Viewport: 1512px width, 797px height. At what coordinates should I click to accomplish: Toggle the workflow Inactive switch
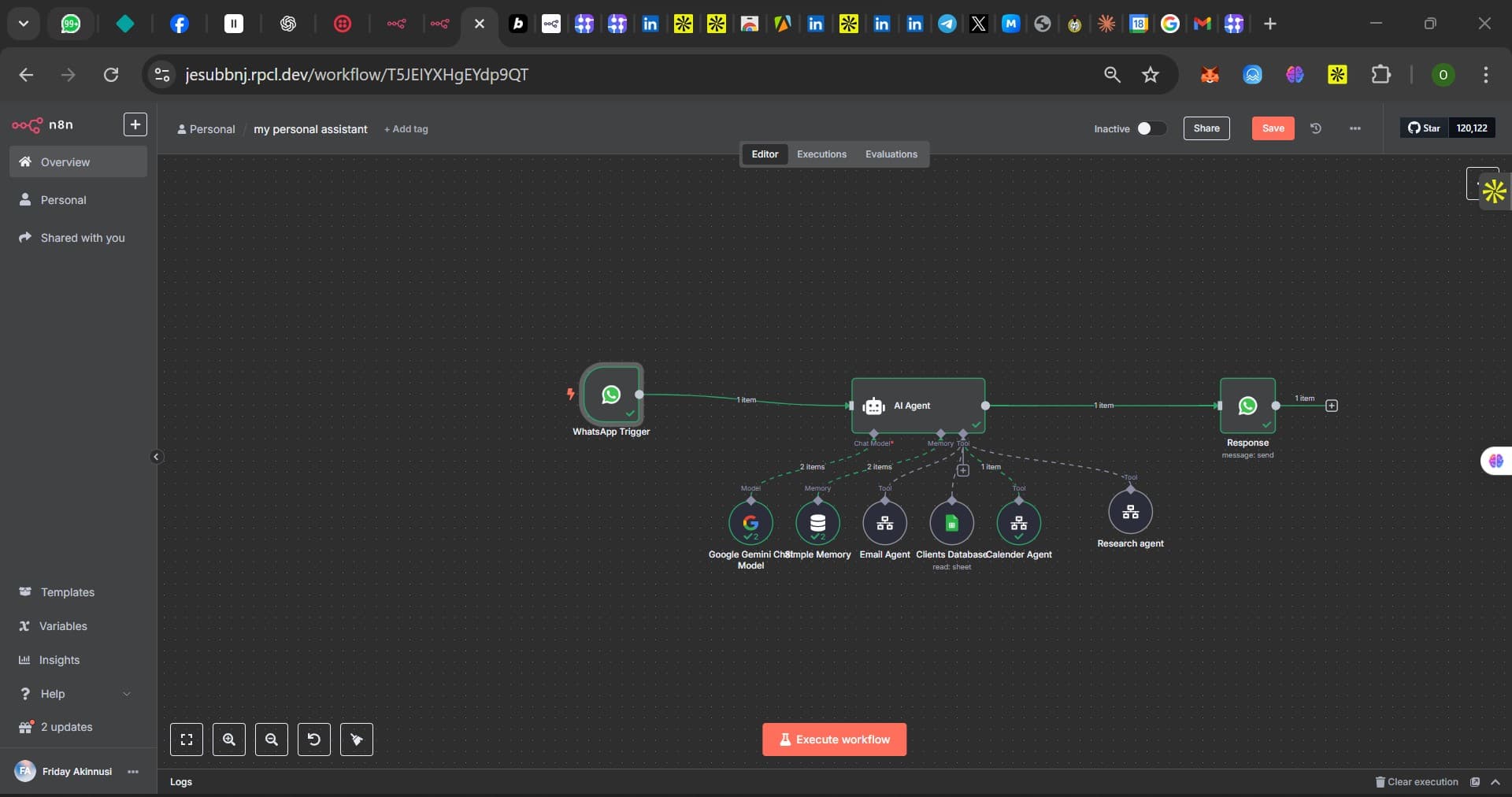coord(1151,128)
